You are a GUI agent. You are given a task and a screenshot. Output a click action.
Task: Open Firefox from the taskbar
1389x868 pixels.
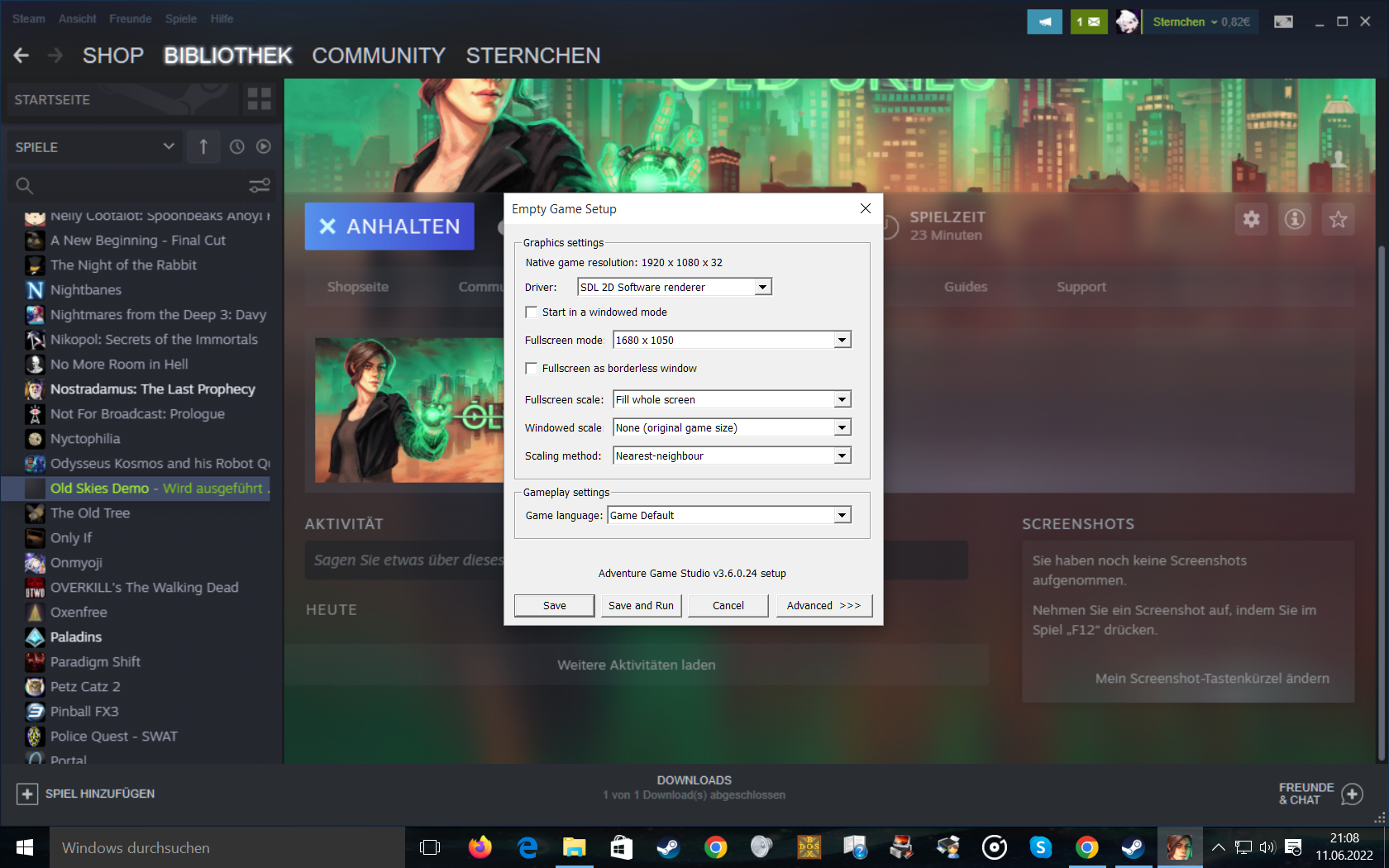point(480,847)
